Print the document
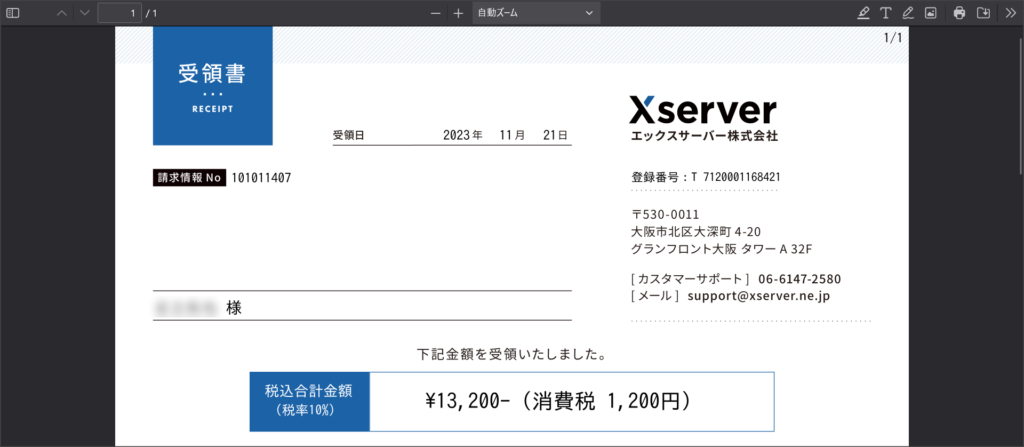 959,13
